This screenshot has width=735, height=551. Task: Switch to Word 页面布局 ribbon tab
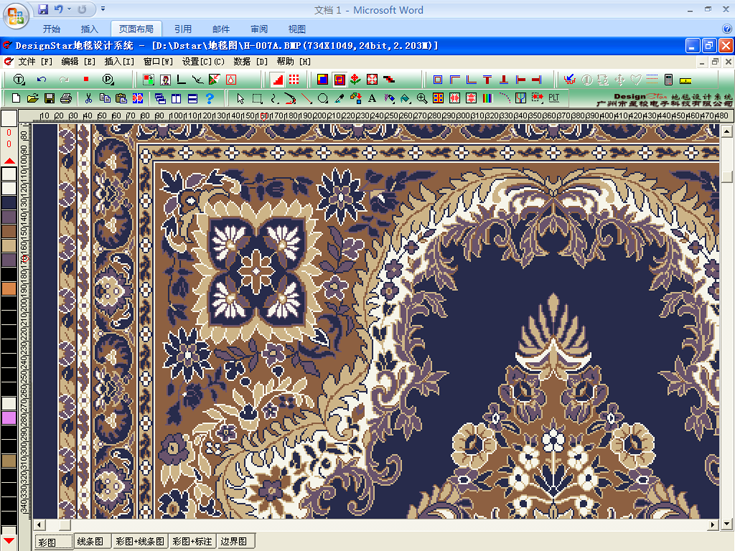(136, 29)
